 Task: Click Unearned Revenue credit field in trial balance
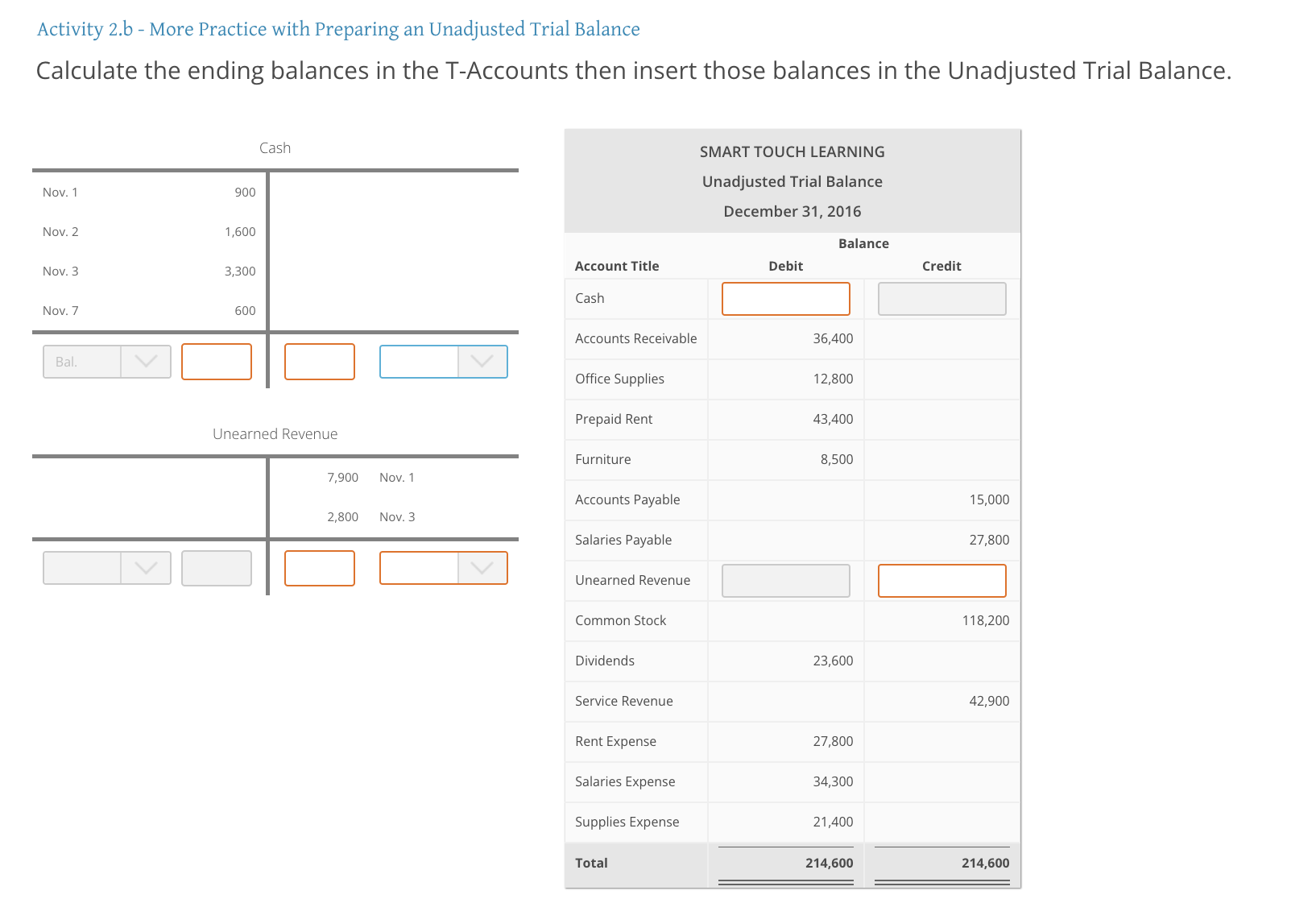click(x=942, y=581)
